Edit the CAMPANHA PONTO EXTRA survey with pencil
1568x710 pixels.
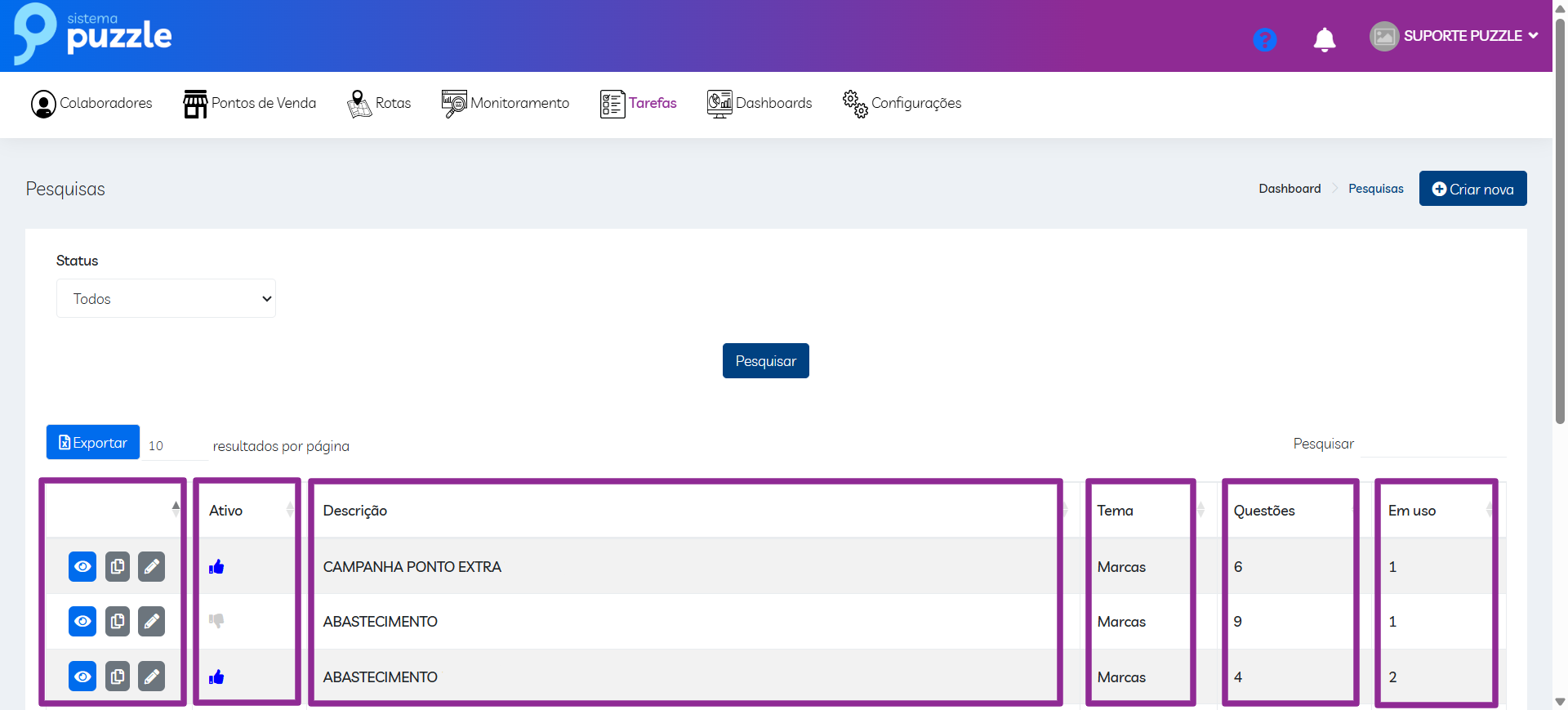tap(151, 566)
